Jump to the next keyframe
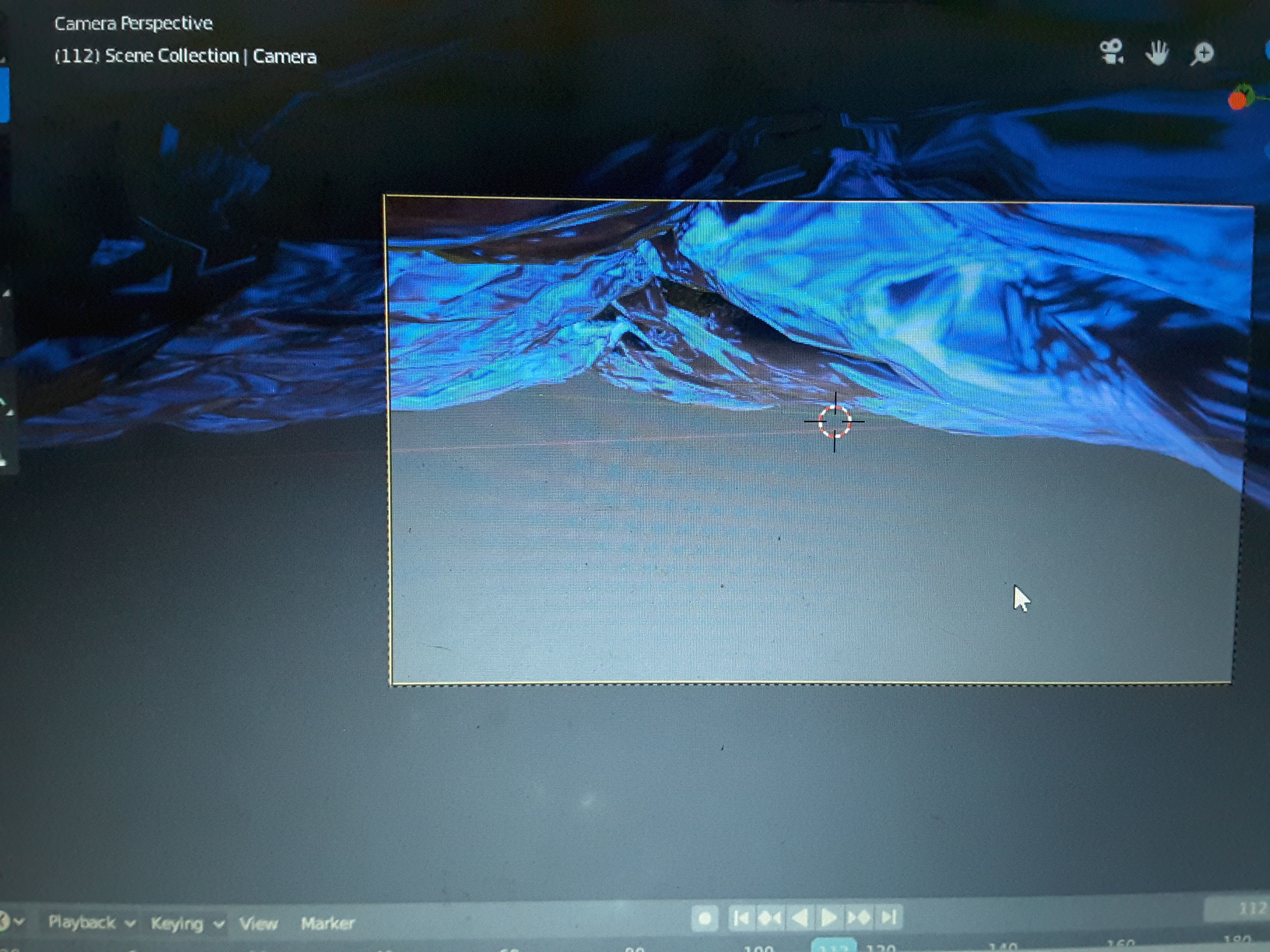1270x952 pixels. tap(859, 917)
